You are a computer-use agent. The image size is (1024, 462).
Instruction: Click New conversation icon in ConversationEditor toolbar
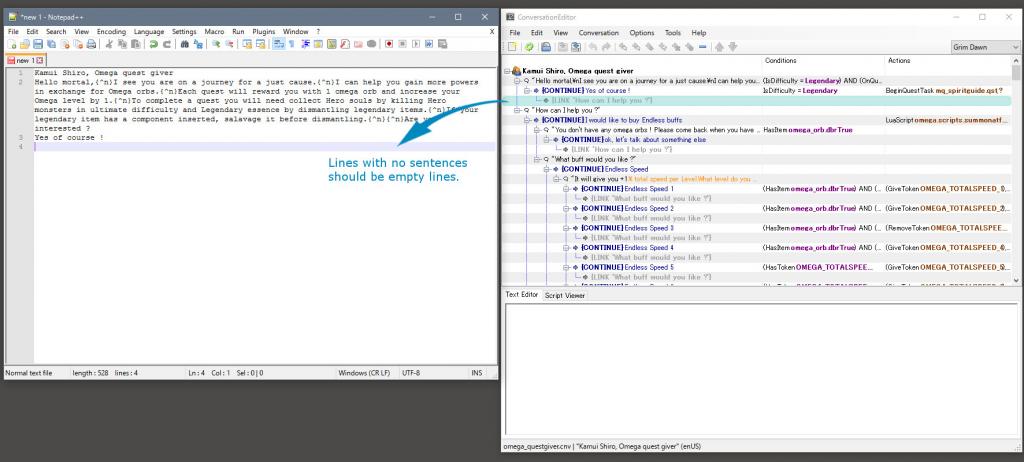tap(512, 46)
